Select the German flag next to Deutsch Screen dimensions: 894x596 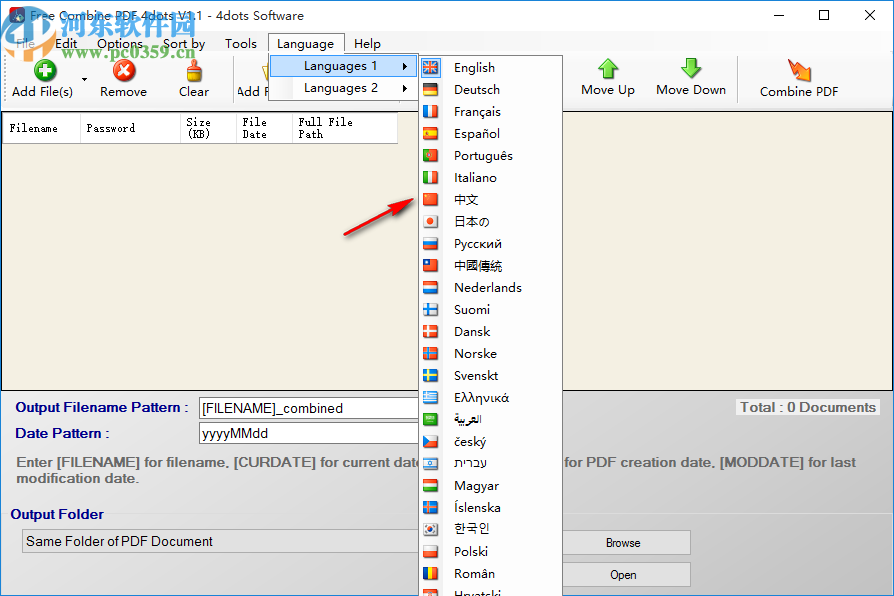pos(430,90)
